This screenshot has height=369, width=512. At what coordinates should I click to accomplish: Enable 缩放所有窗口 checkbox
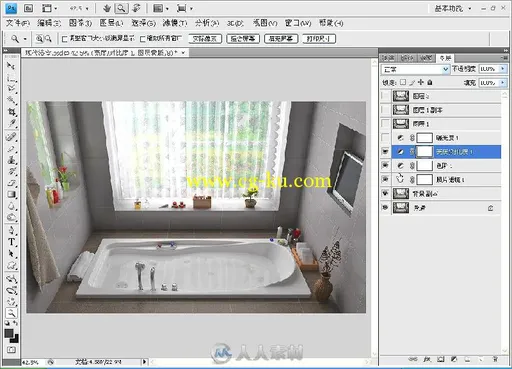[x=143, y=39]
